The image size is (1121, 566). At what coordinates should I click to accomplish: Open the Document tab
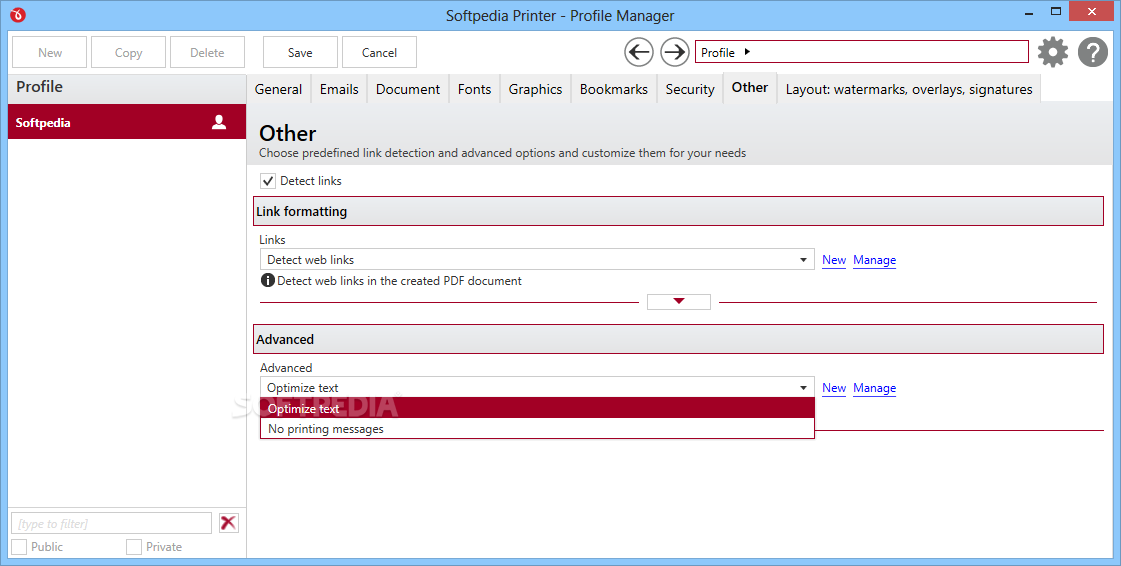pyautogui.click(x=408, y=89)
